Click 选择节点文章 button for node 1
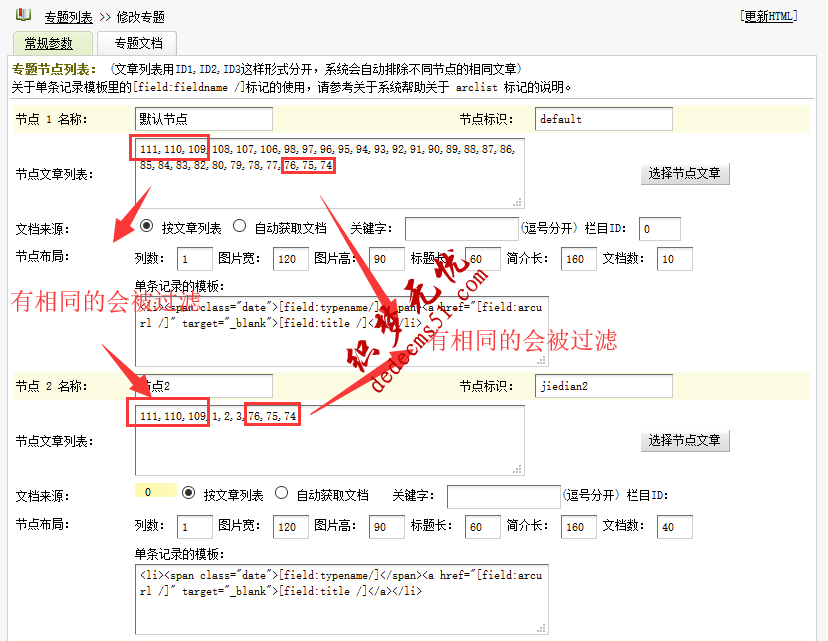 click(x=685, y=173)
